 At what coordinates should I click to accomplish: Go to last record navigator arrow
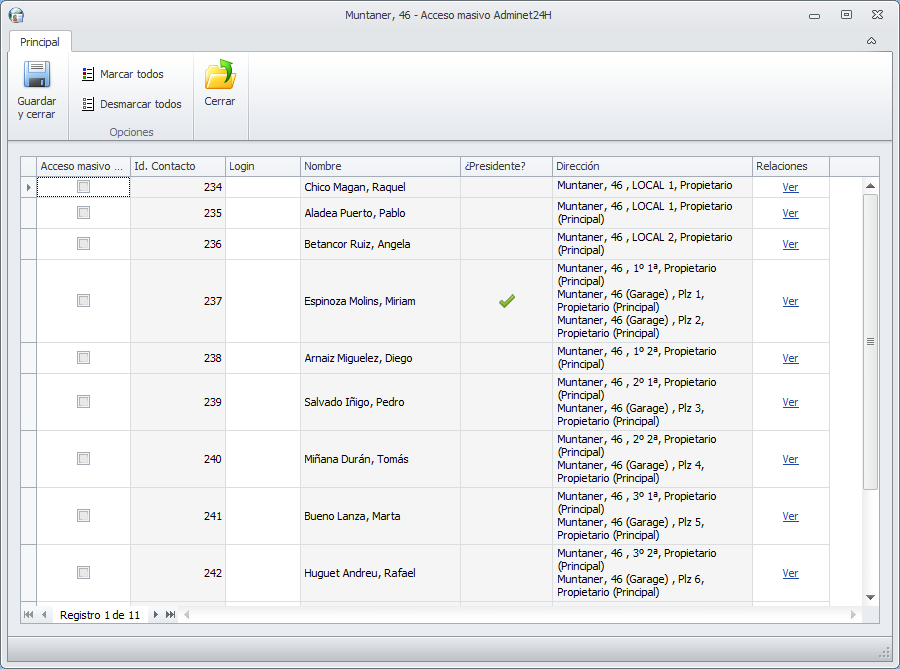point(170,614)
